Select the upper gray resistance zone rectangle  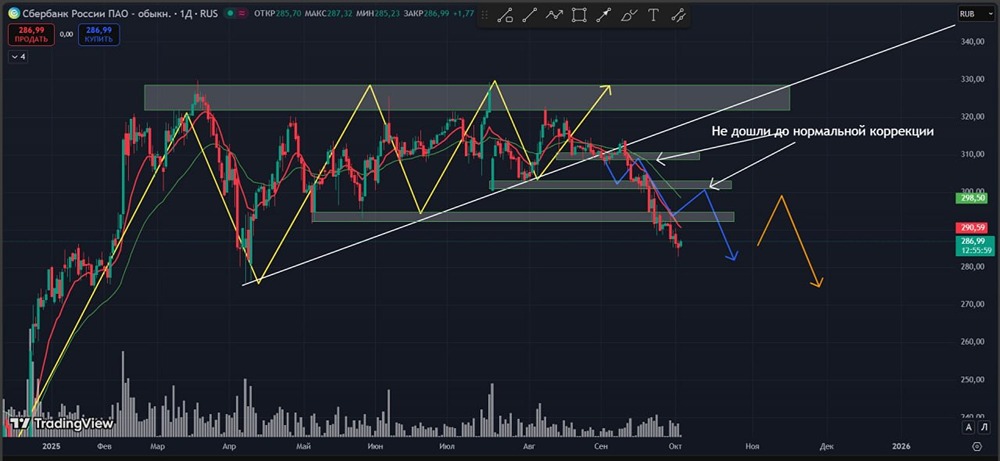click(x=467, y=98)
